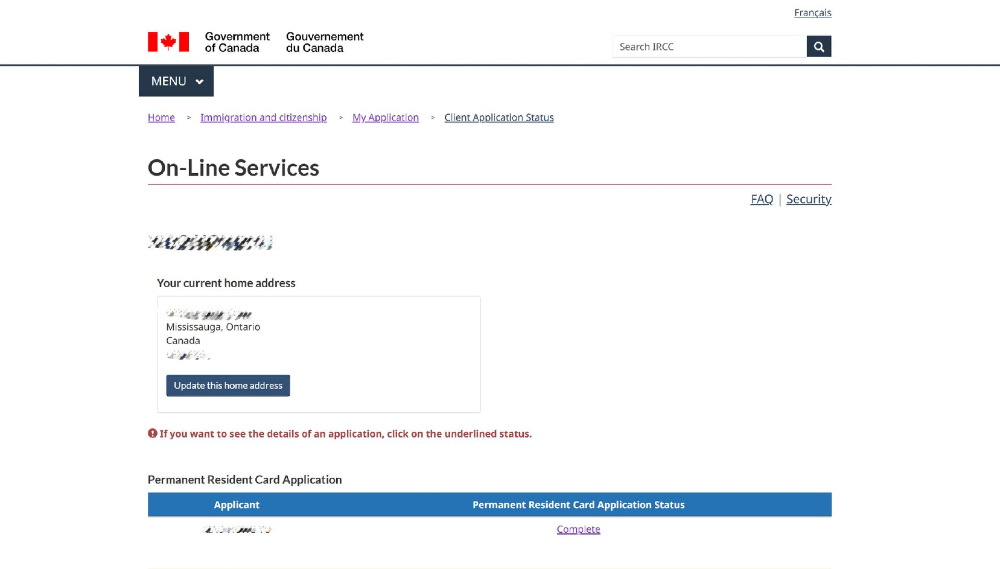Click the Permanent Resident Card Application heading
This screenshot has width=1000, height=569.
click(x=245, y=480)
